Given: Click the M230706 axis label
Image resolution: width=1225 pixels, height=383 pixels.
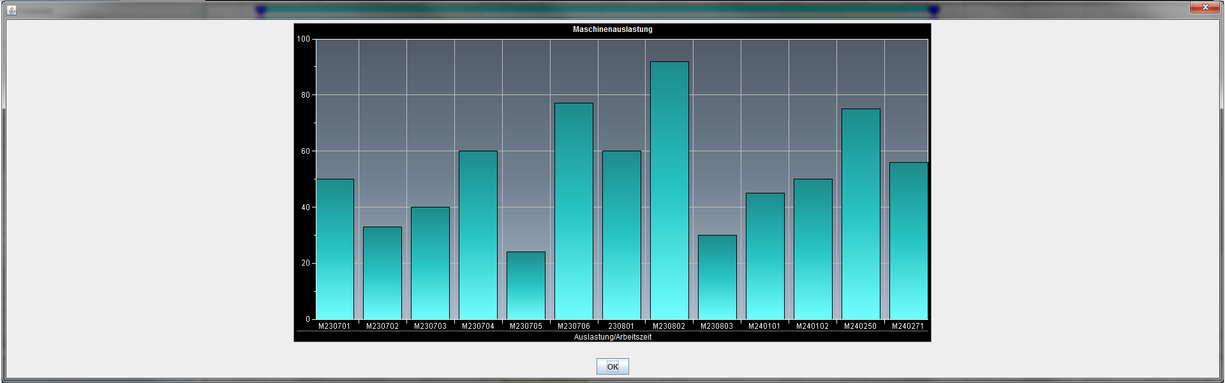Looking at the screenshot, I should click(574, 326).
